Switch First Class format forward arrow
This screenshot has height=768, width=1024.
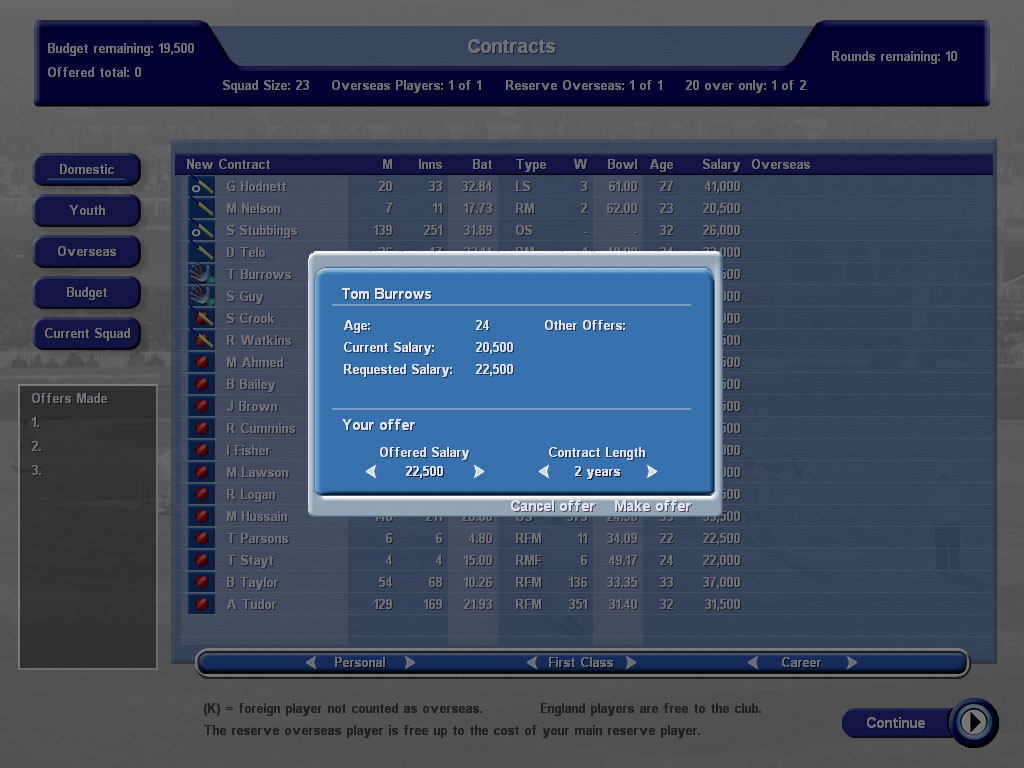[631, 663]
